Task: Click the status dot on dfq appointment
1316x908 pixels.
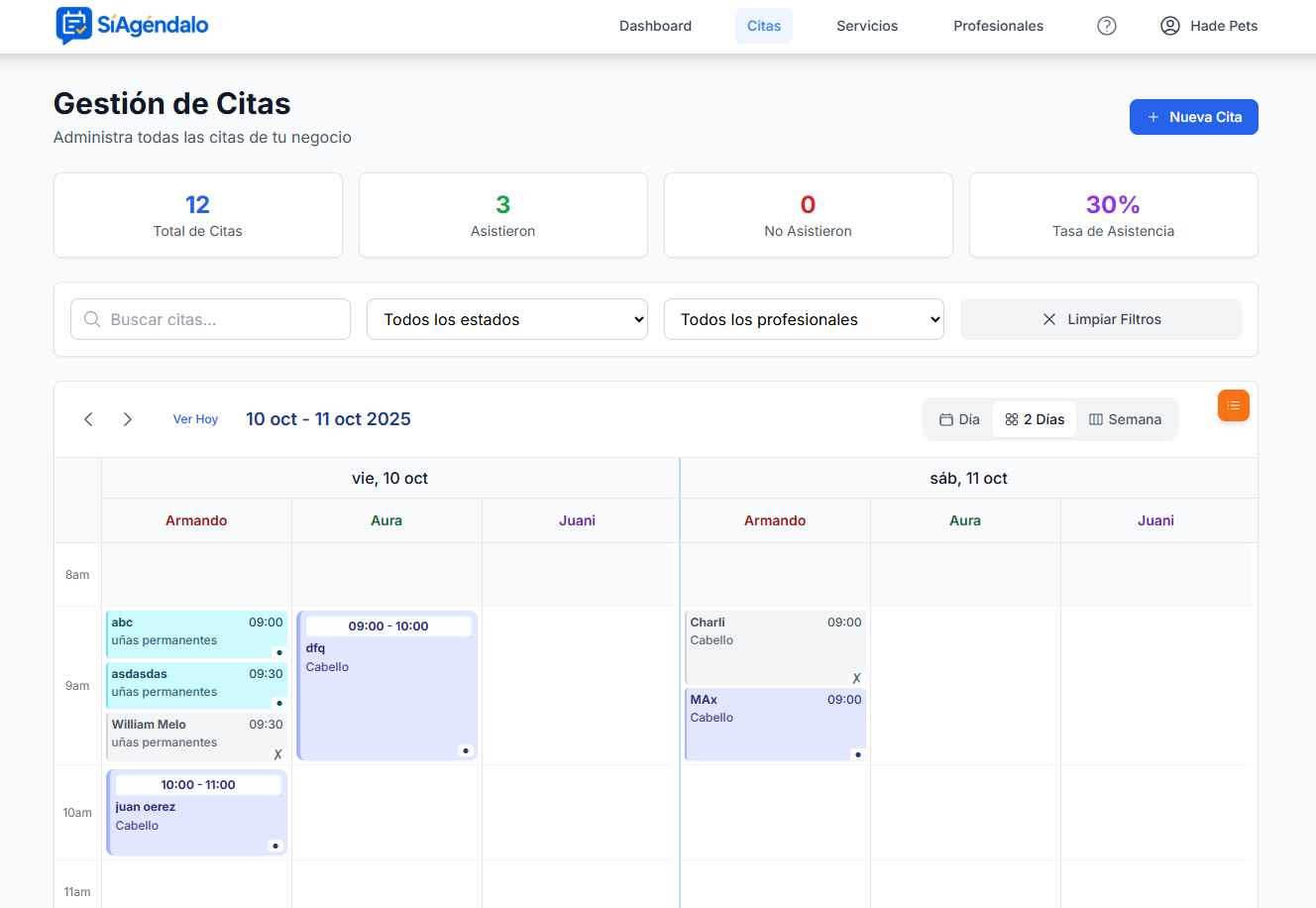Action: pos(466,750)
